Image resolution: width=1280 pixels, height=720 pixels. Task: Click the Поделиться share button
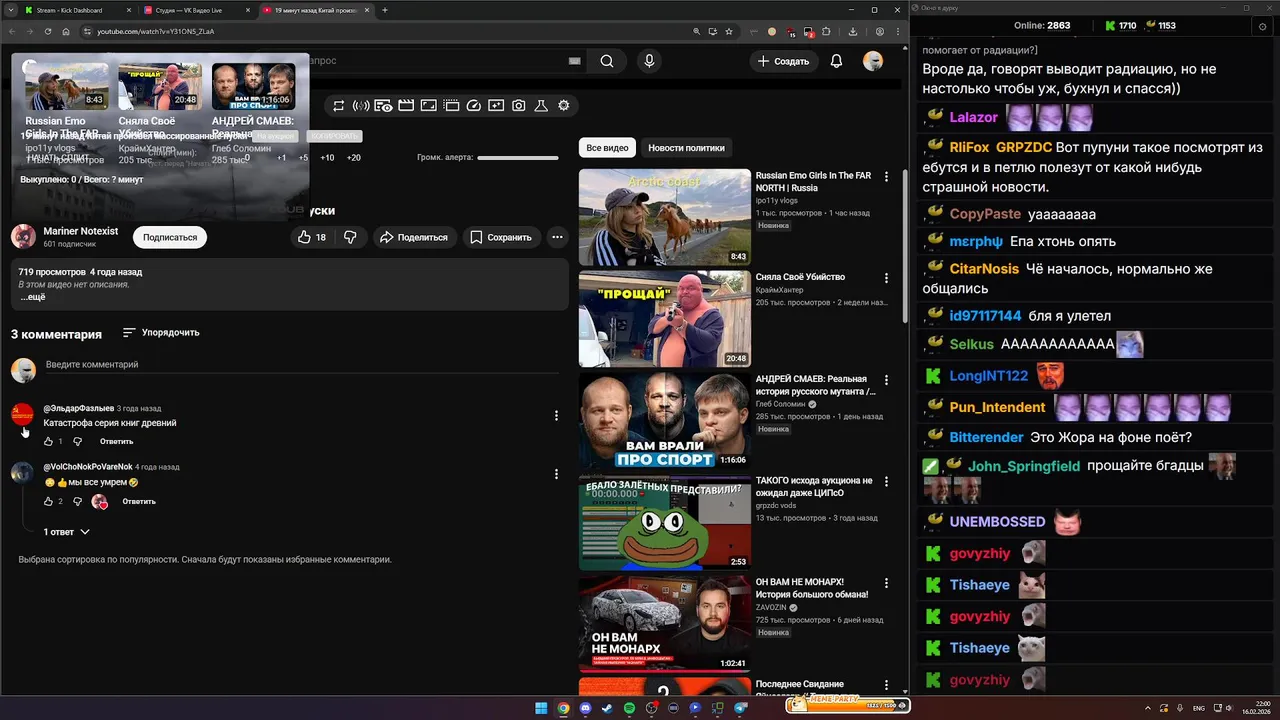[414, 237]
